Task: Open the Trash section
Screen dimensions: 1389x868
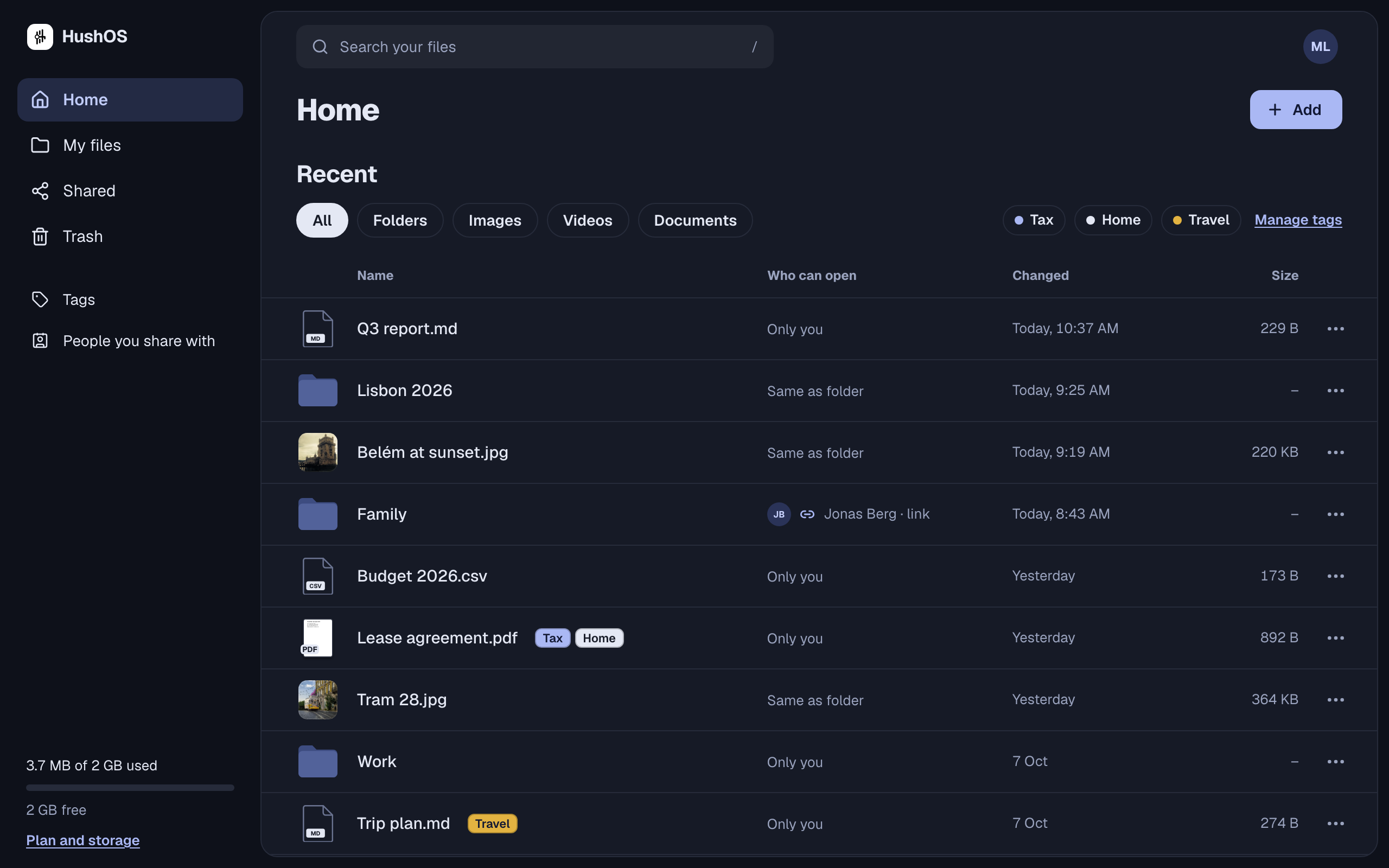Action: pos(130,237)
